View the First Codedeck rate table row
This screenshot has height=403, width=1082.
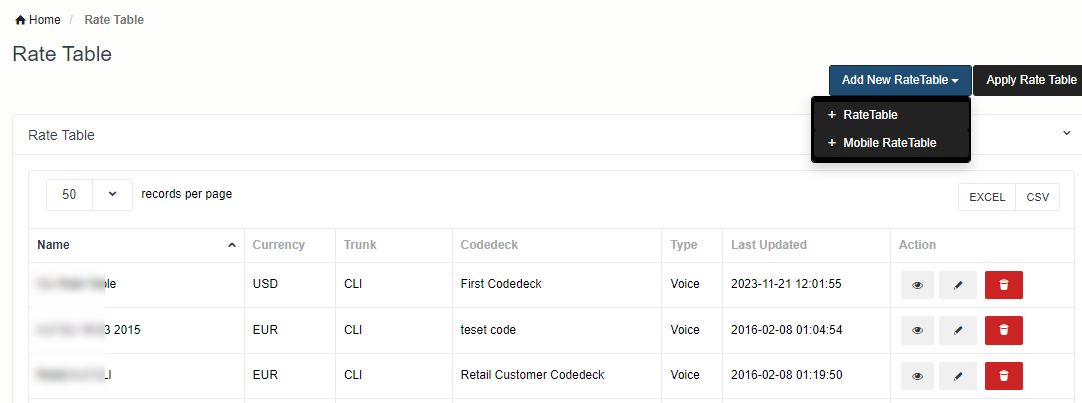coord(917,285)
